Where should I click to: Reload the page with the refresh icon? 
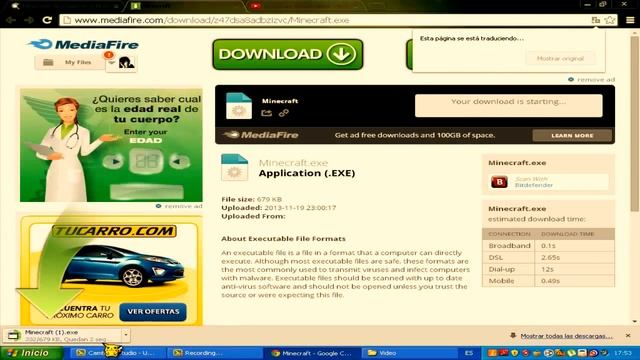(x=47, y=20)
